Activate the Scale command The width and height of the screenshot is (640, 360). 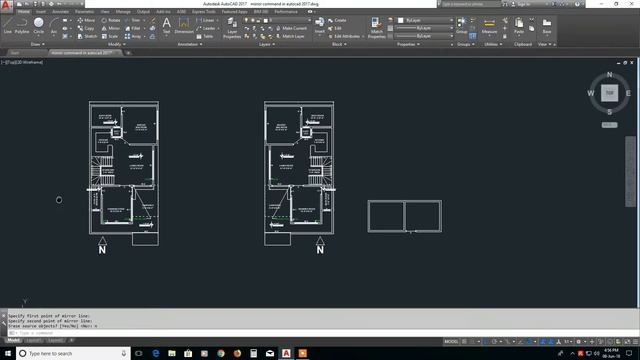tap(110, 36)
